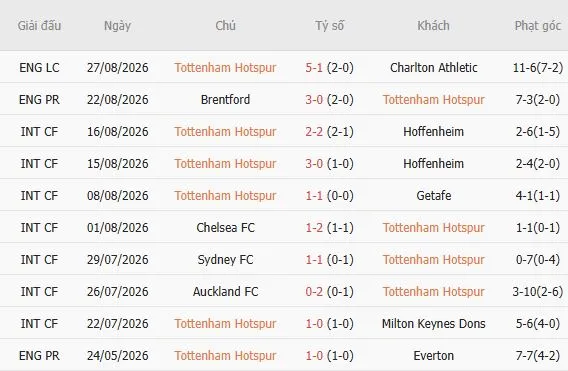Screen dimensions: 568x371
Task: Open the Chelsea FC team link
Action: (x=225, y=228)
